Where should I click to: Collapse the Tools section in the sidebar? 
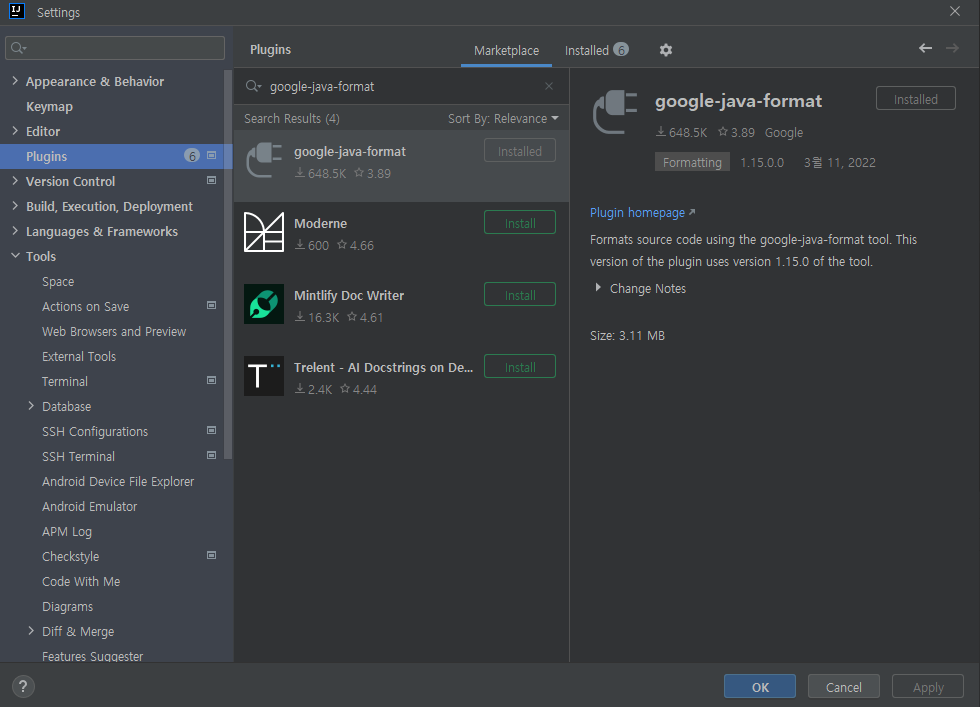coord(13,256)
